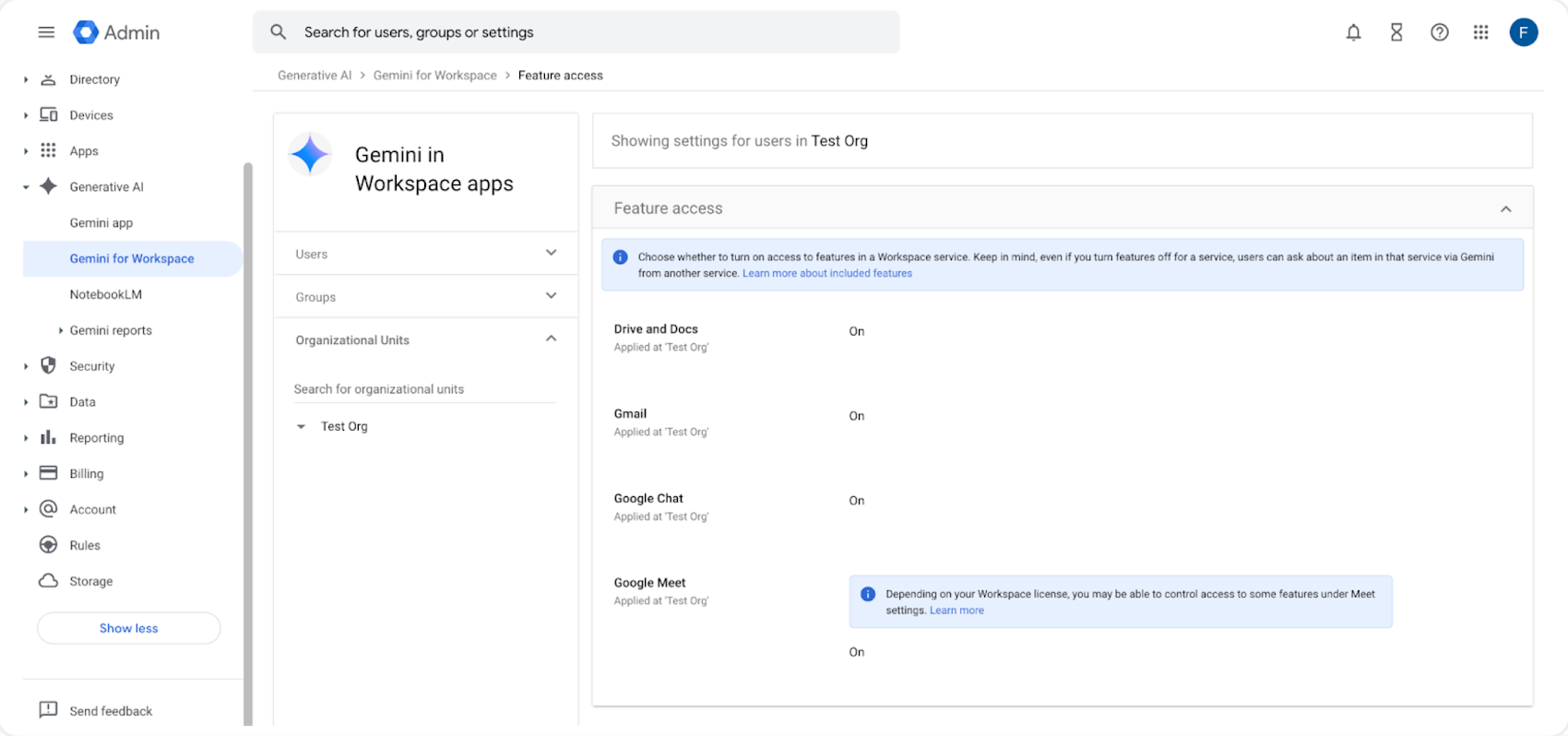This screenshot has width=1568, height=736.
Task: Collapse the Generative AI section arrow
Action: [x=26, y=187]
